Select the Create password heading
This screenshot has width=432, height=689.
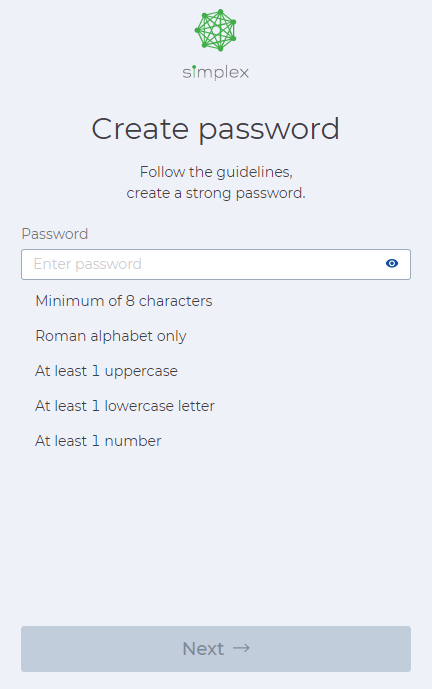[215, 129]
